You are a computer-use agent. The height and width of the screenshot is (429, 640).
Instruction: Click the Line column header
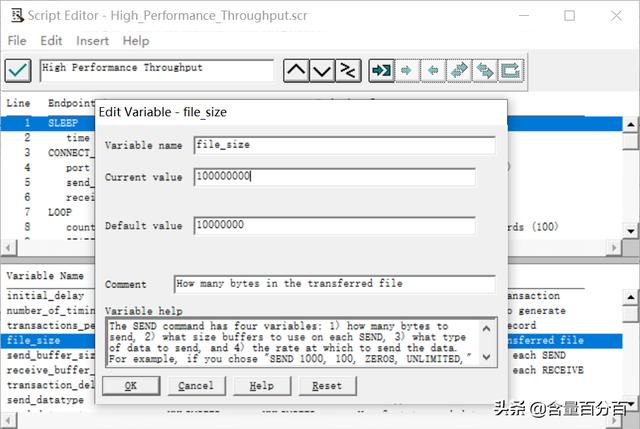18,103
